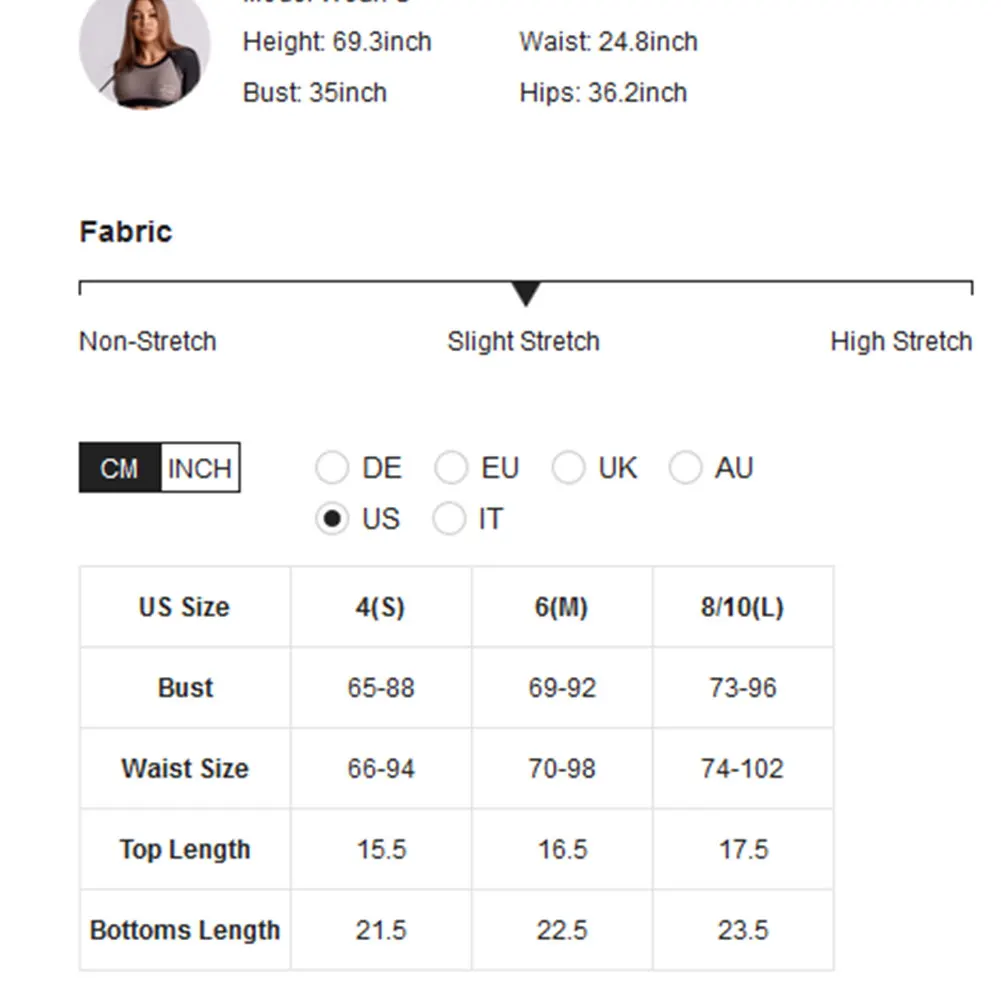The width and height of the screenshot is (1001, 1001).
Task: Click the Slight Stretch fabric label
Action: click(x=523, y=342)
